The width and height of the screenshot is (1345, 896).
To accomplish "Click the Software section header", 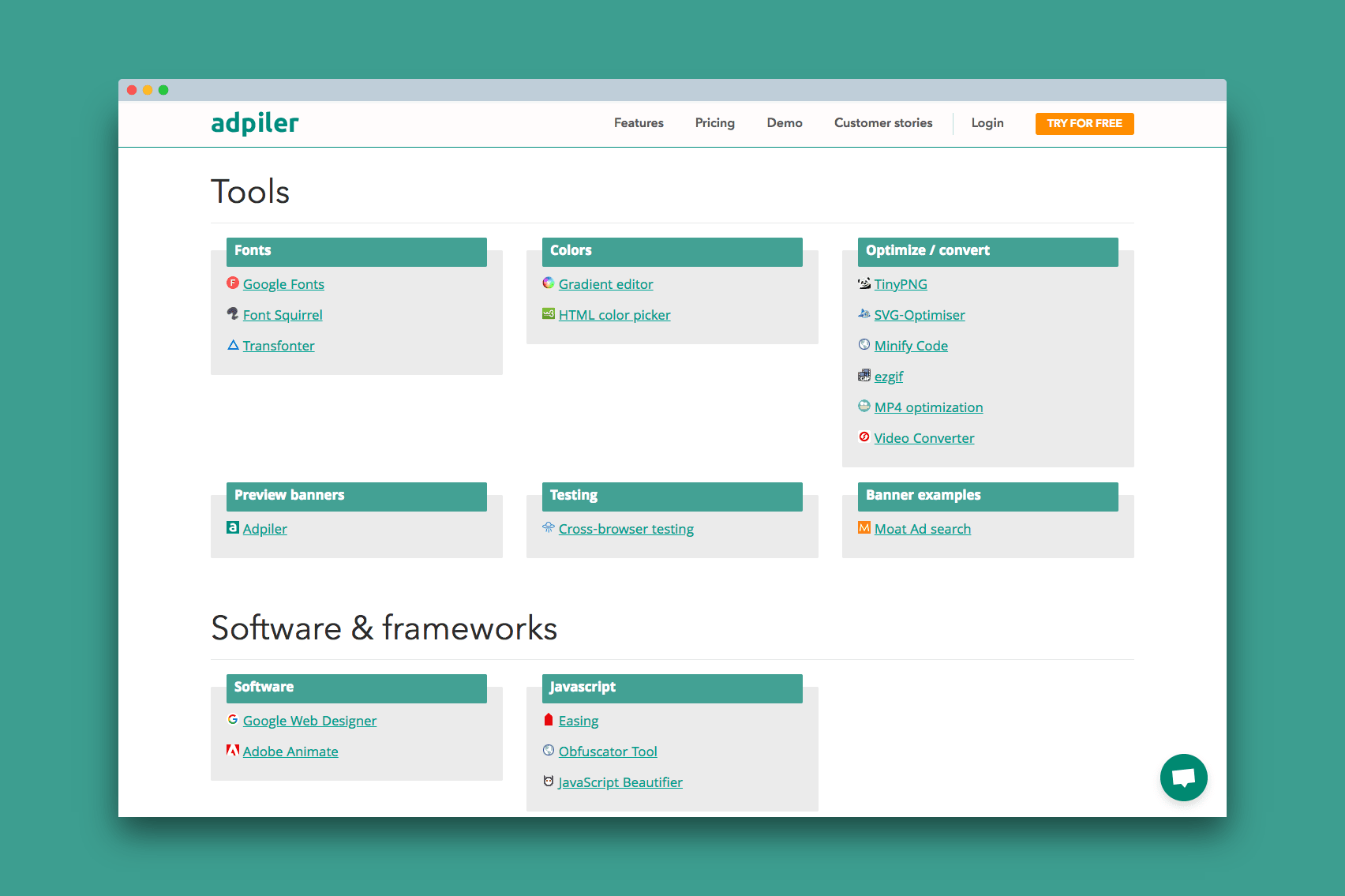I will (357, 688).
